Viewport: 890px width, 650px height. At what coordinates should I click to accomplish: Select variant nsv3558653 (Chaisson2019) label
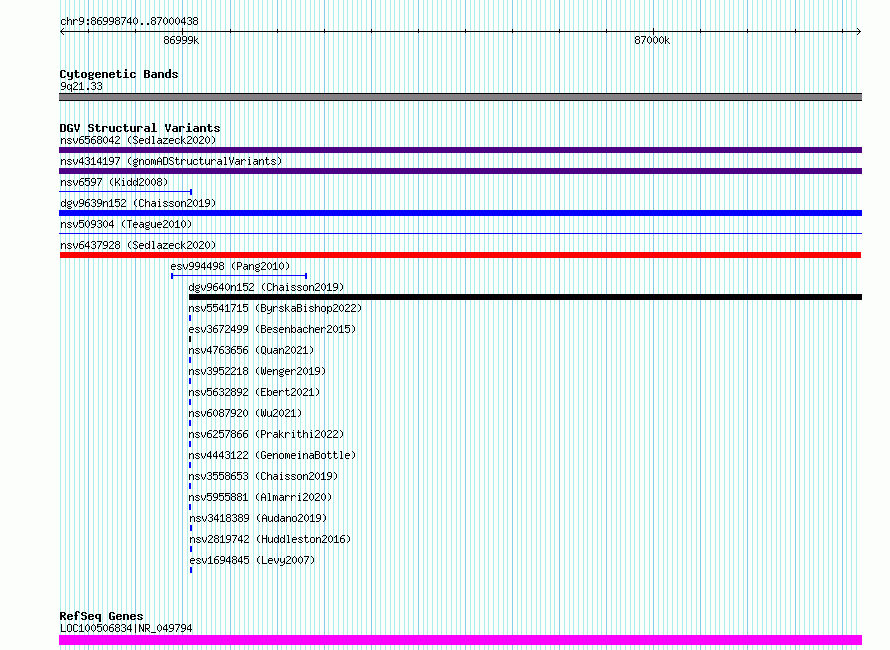[x=263, y=476]
